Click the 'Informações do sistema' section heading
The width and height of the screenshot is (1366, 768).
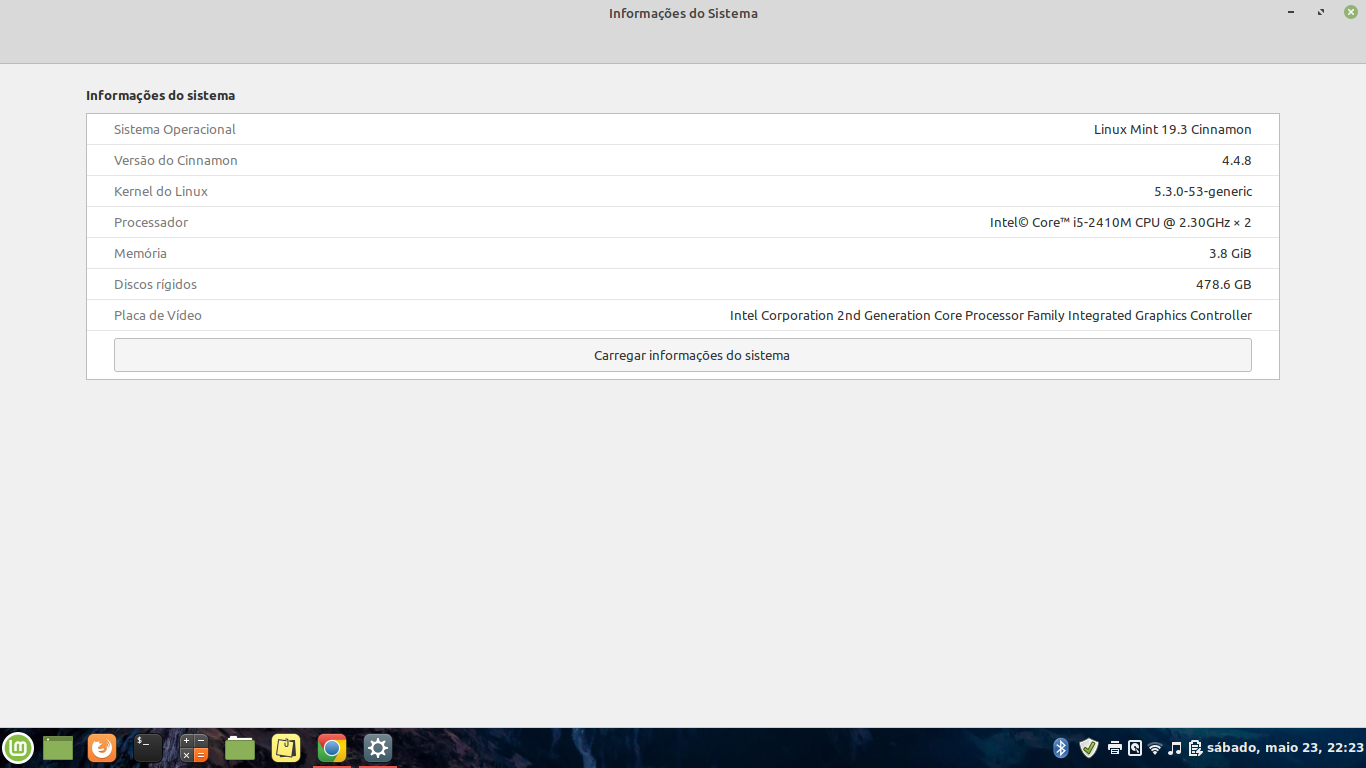click(161, 96)
